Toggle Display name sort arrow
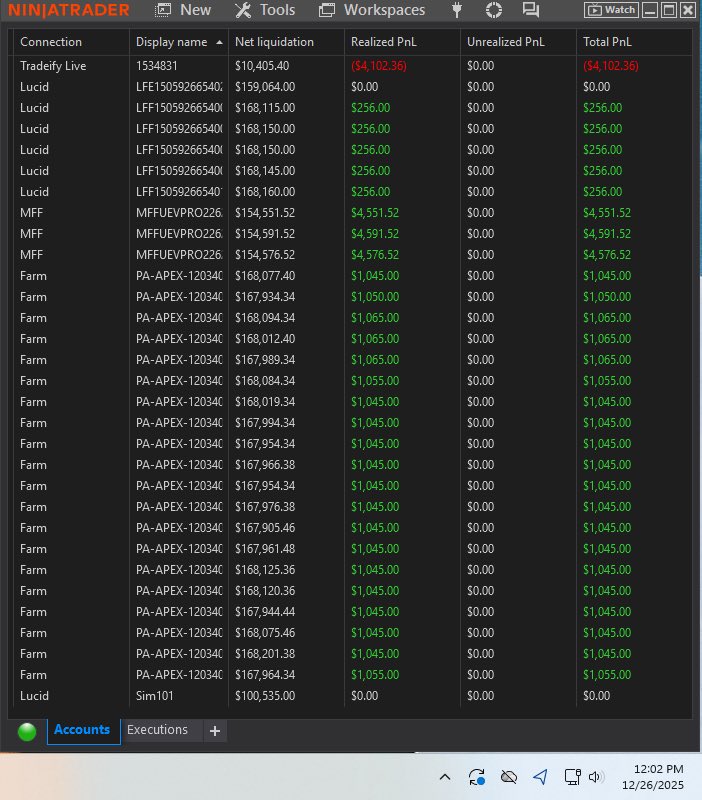 pyautogui.click(x=219, y=42)
